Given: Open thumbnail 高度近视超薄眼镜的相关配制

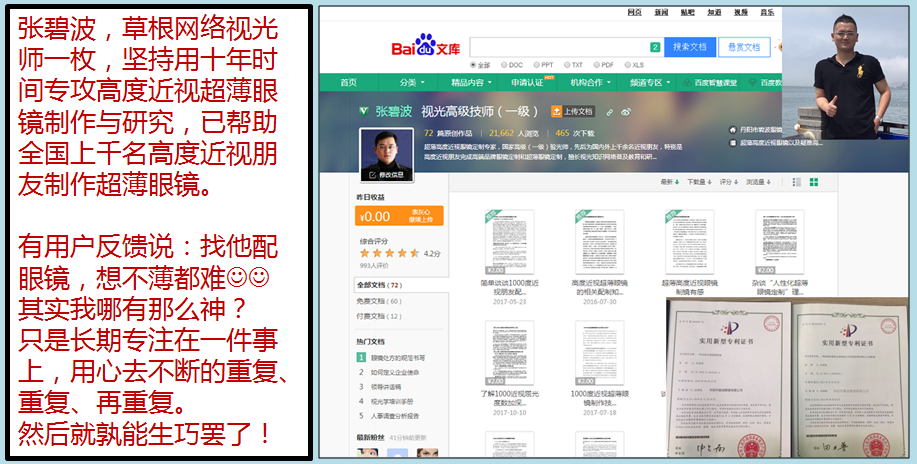Looking at the screenshot, I should point(599,242).
